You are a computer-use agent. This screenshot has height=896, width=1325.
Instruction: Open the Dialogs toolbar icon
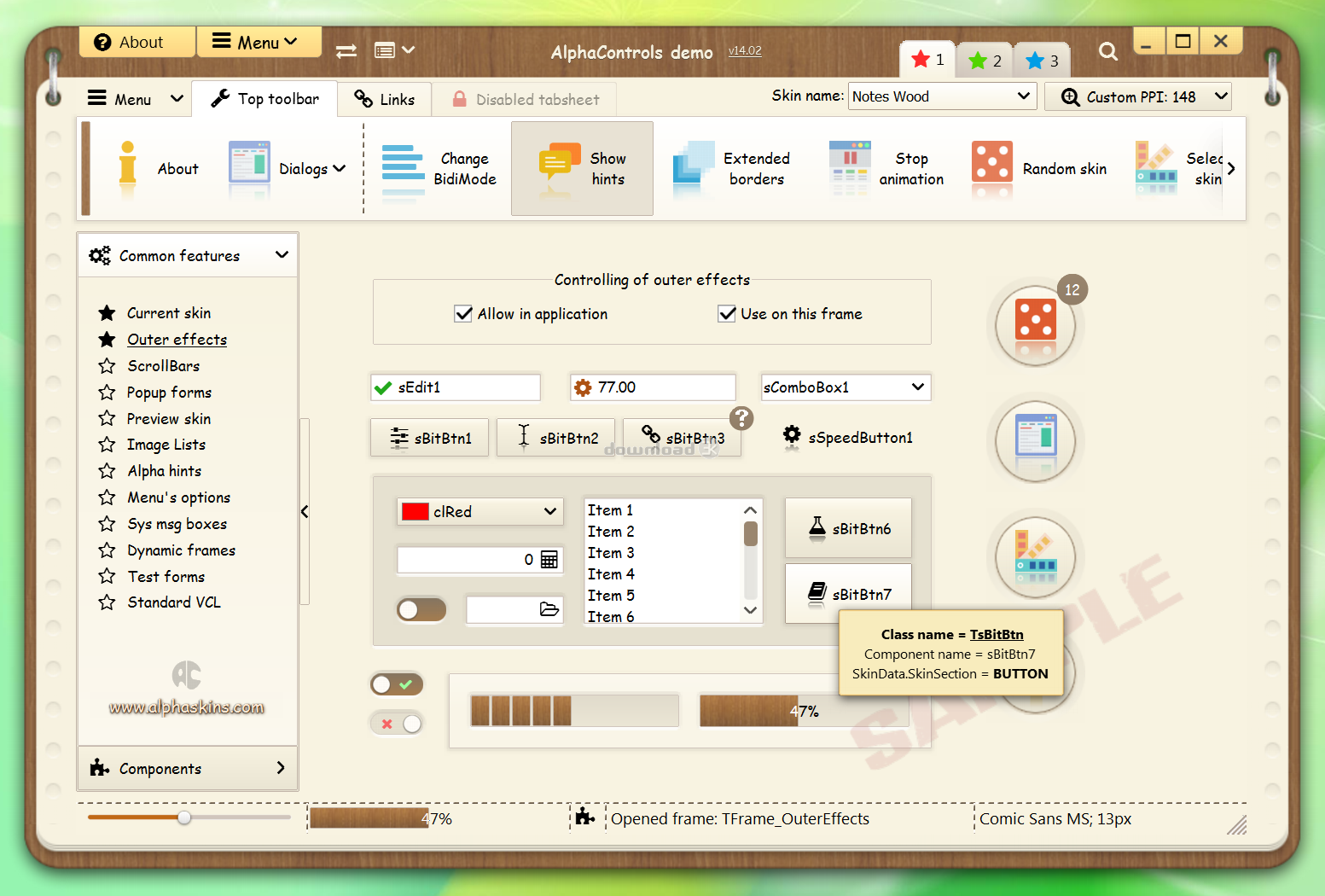tap(249, 162)
